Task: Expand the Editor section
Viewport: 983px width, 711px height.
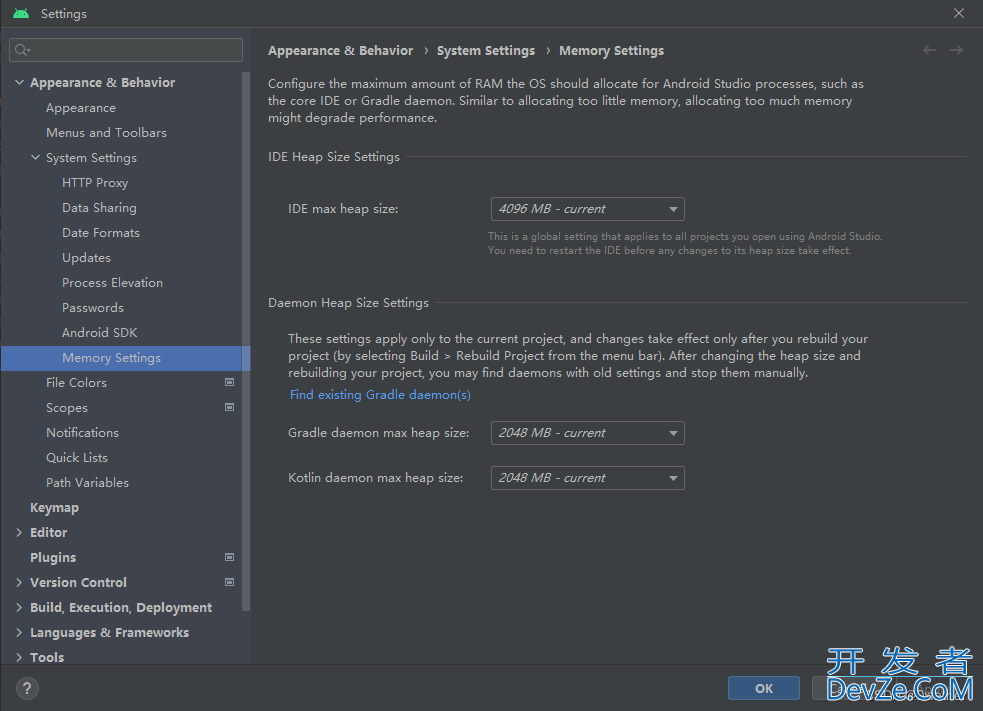Action: click(19, 532)
